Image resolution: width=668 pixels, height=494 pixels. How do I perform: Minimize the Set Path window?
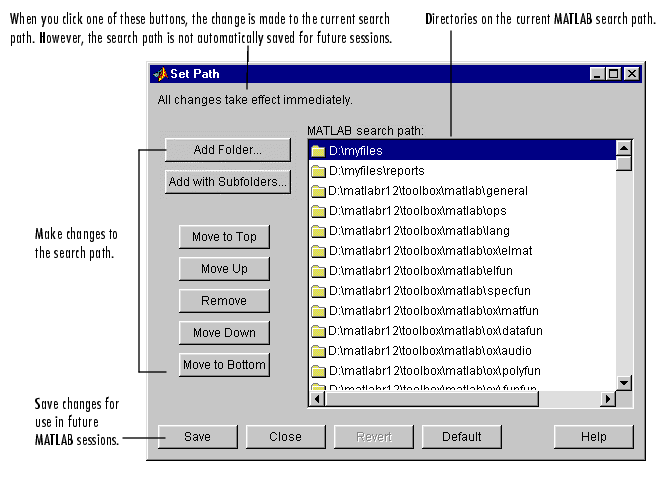click(597, 74)
